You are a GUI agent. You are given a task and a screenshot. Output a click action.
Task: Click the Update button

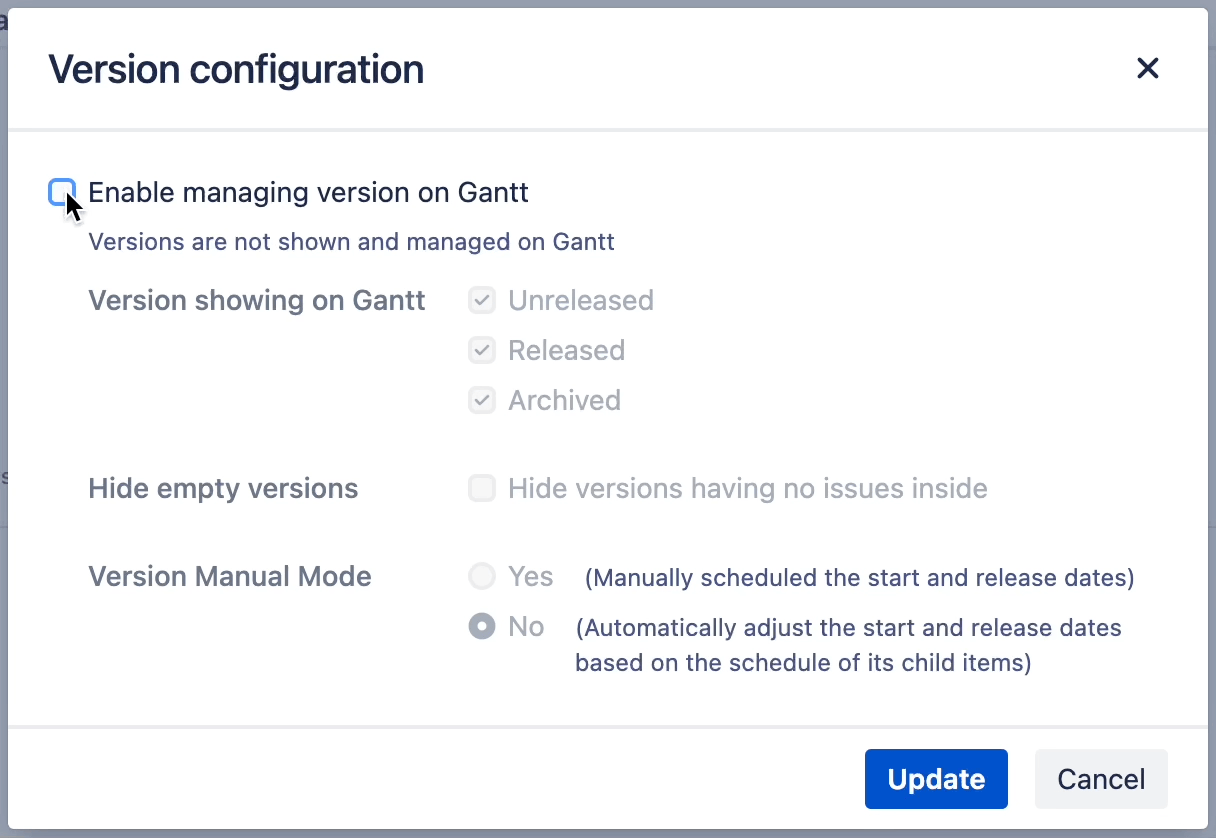(936, 779)
